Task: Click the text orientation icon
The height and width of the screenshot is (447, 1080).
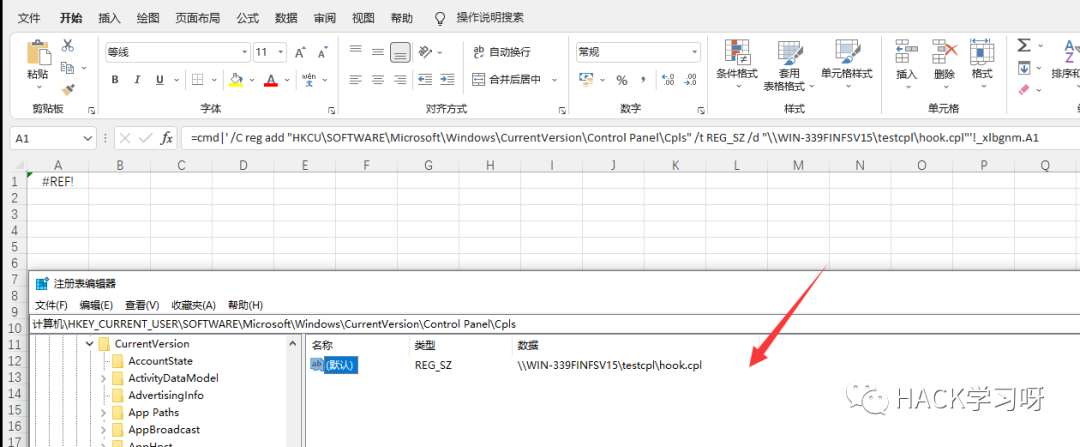Action: (x=425, y=51)
